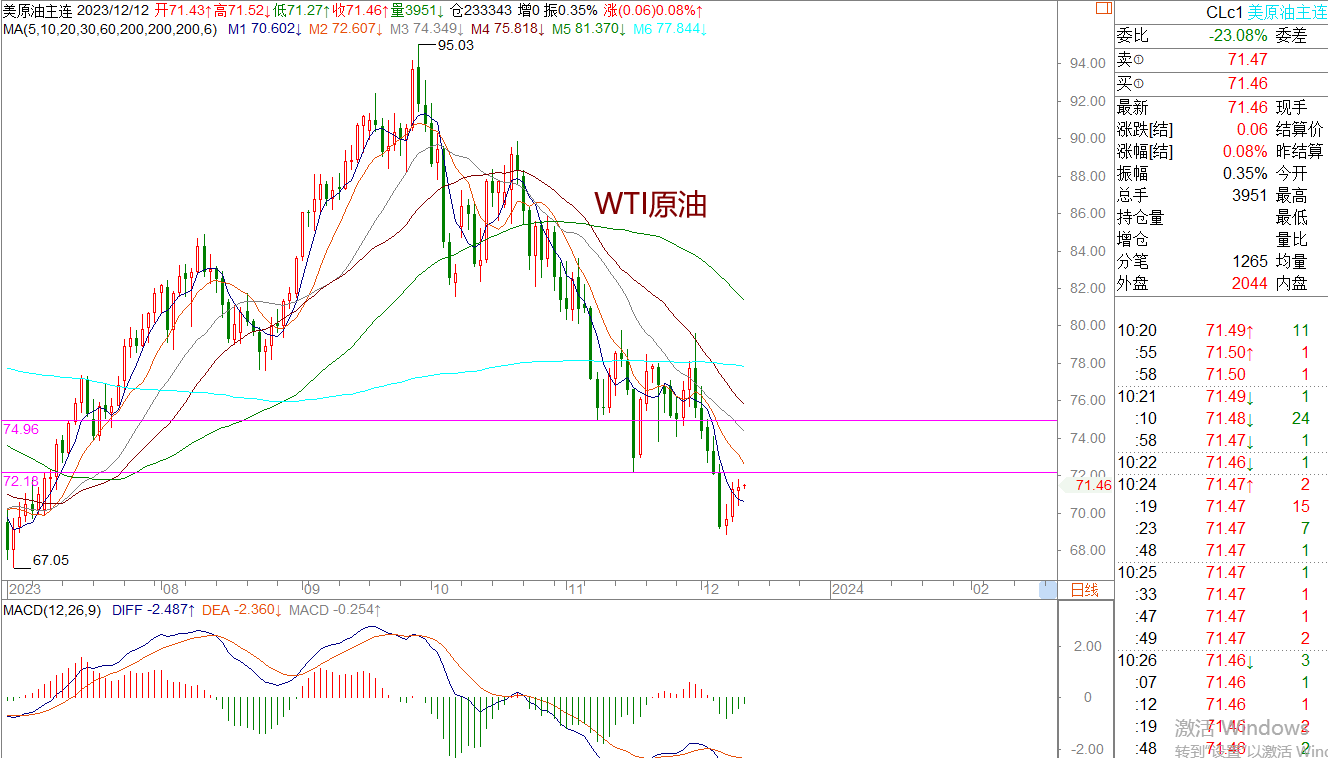This screenshot has width=1328, height=758.
Task: Click the M1 70.602 moving average value
Action: tap(265, 29)
